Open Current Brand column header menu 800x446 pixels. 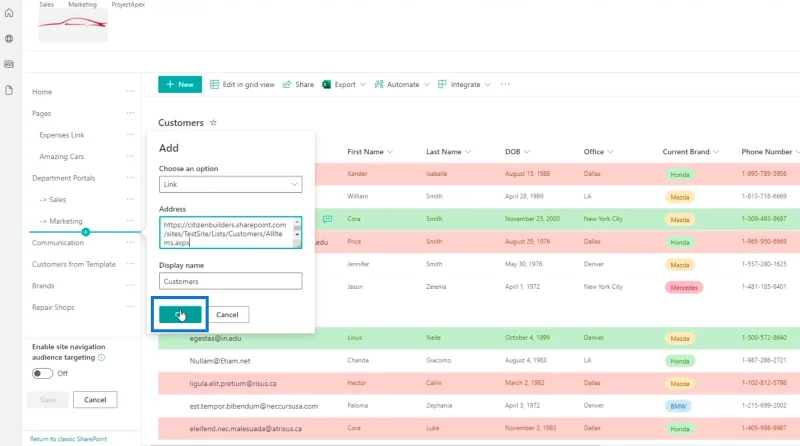690,152
